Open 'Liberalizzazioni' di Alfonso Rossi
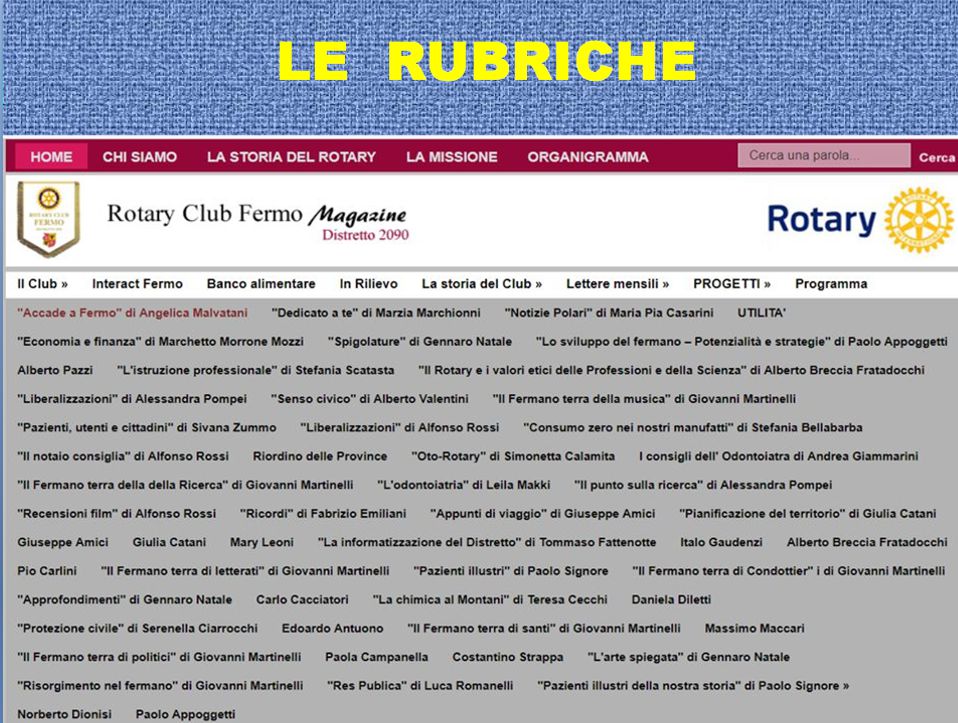This screenshot has height=723, width=958. [x=400, y=428]
